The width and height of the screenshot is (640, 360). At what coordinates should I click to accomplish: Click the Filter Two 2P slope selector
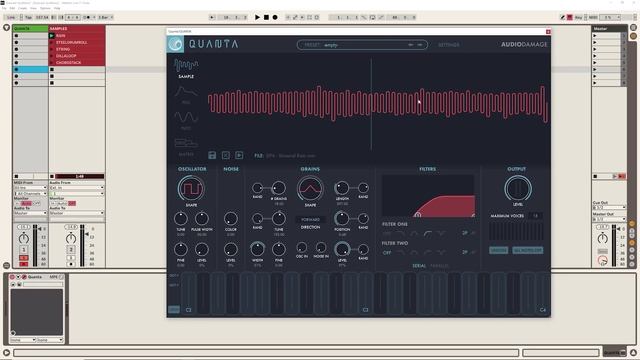pos(465,252)
